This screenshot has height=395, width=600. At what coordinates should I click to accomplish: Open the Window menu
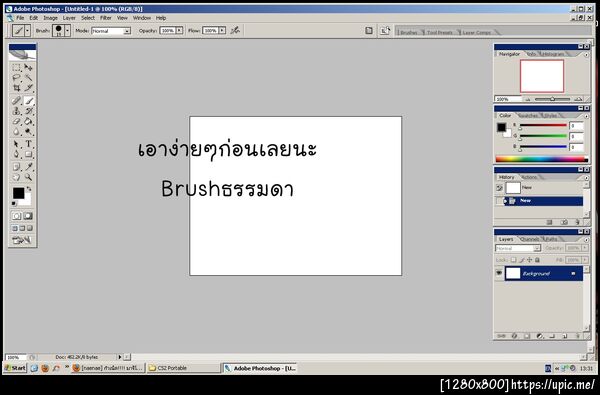(x=142, y=18)
